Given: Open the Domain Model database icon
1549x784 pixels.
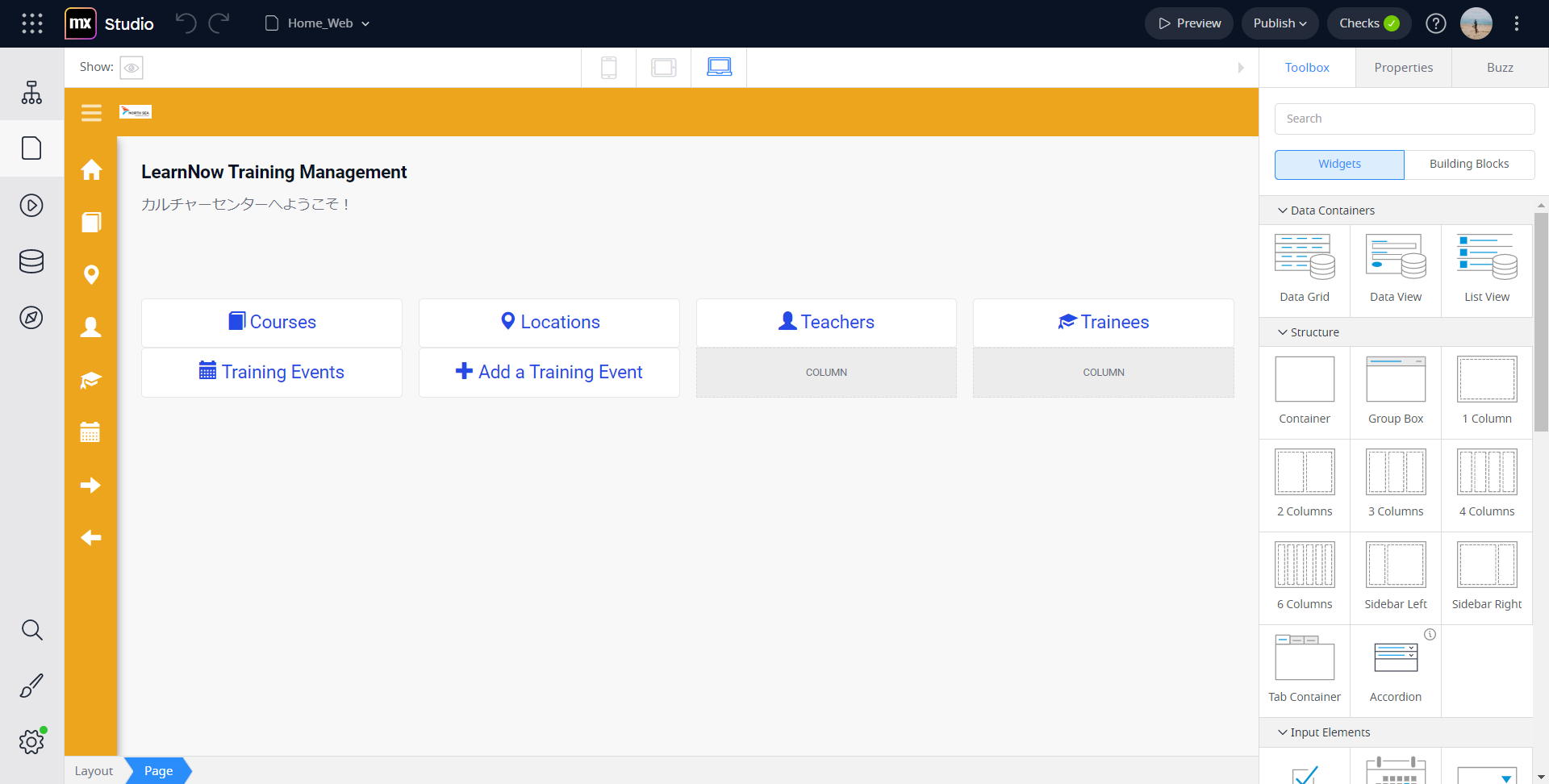Looking at the screenshot, I should pyautogui.click(x=31, y=261).
